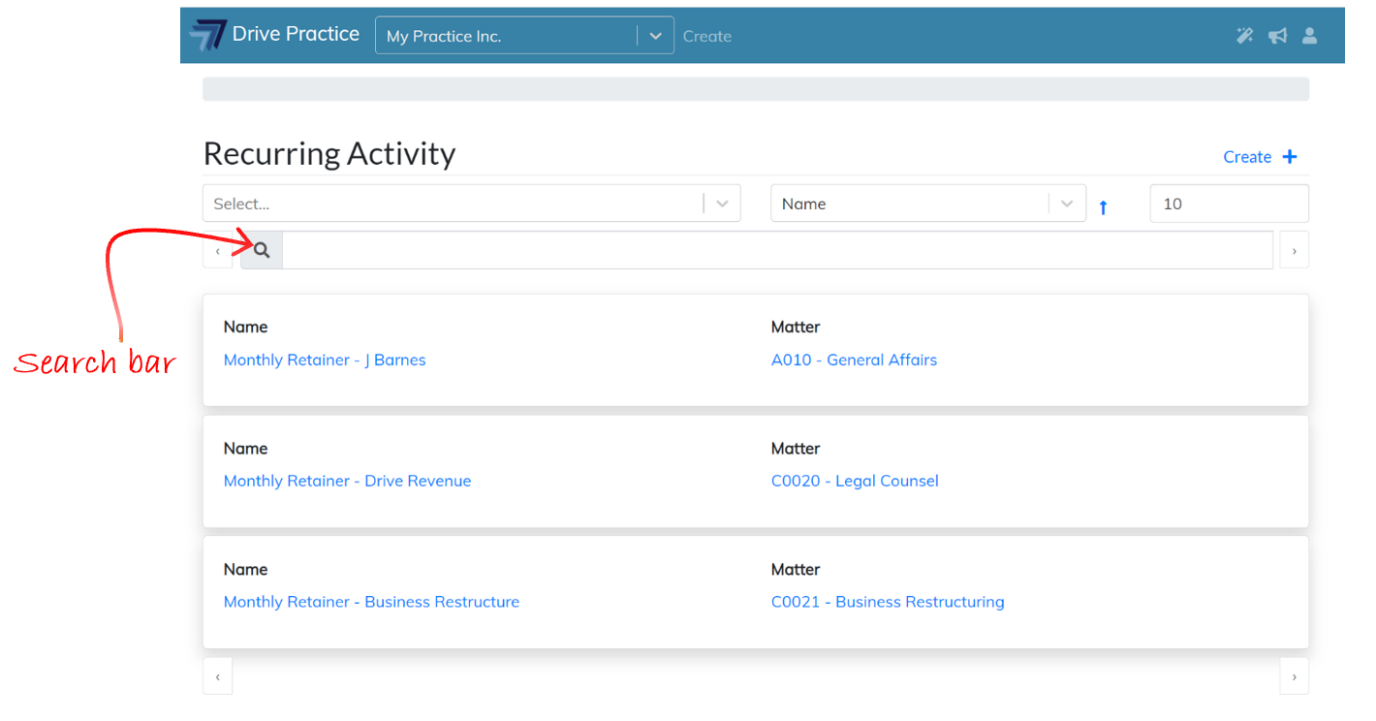Open the magic wand icon in header
This screenshot has width=1376, height=721.
point(1244,36)
